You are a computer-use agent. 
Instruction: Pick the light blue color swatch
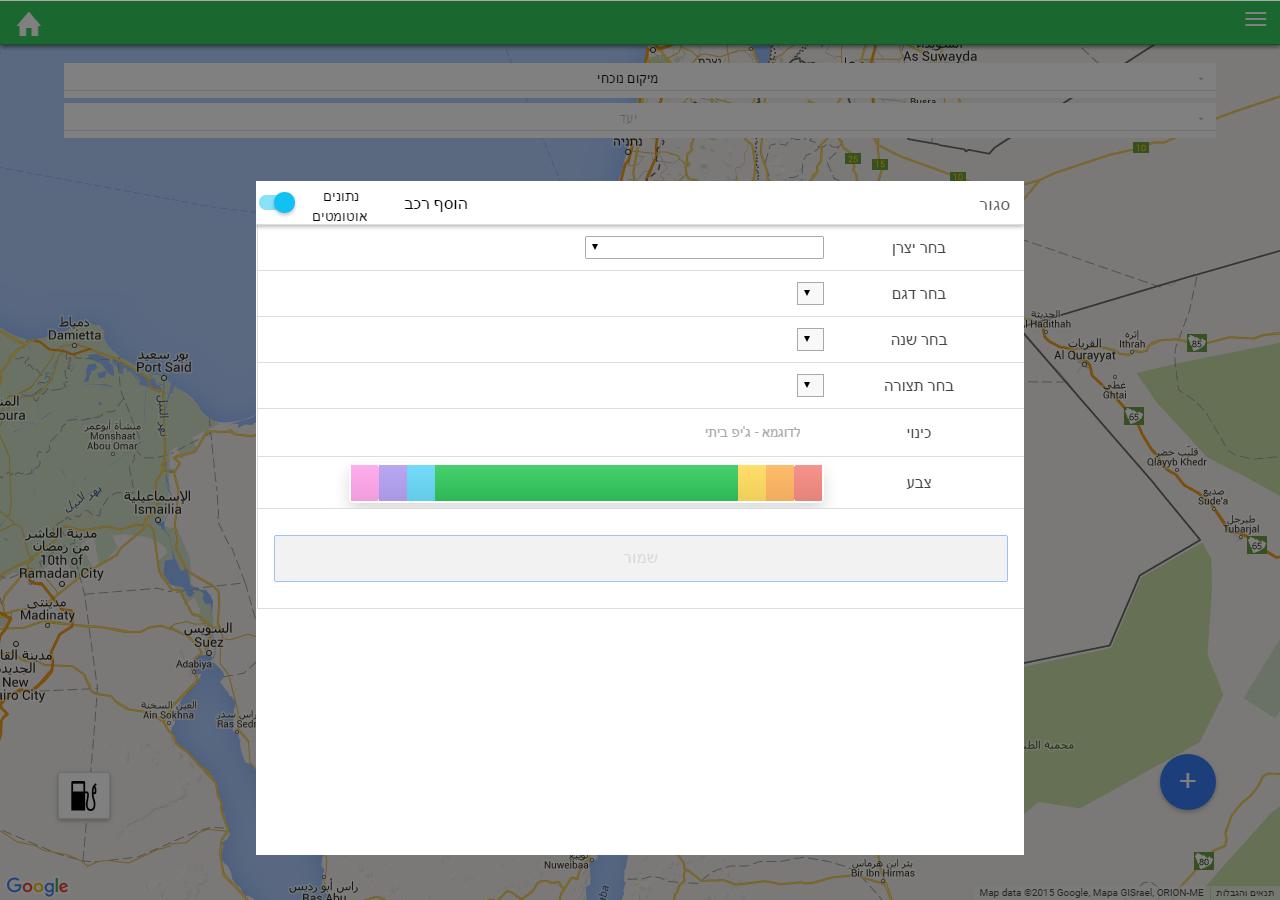pos(421,483)
